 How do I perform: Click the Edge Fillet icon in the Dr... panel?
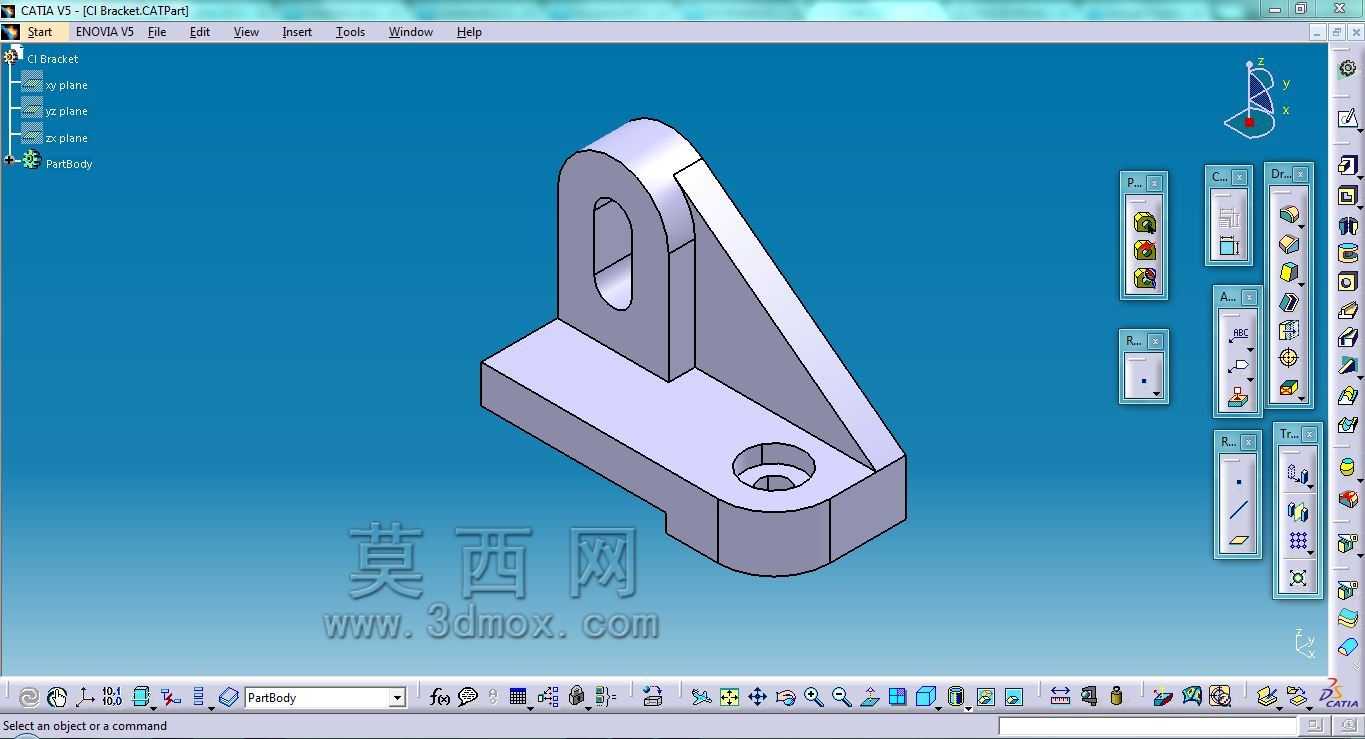pos(1289,215)
